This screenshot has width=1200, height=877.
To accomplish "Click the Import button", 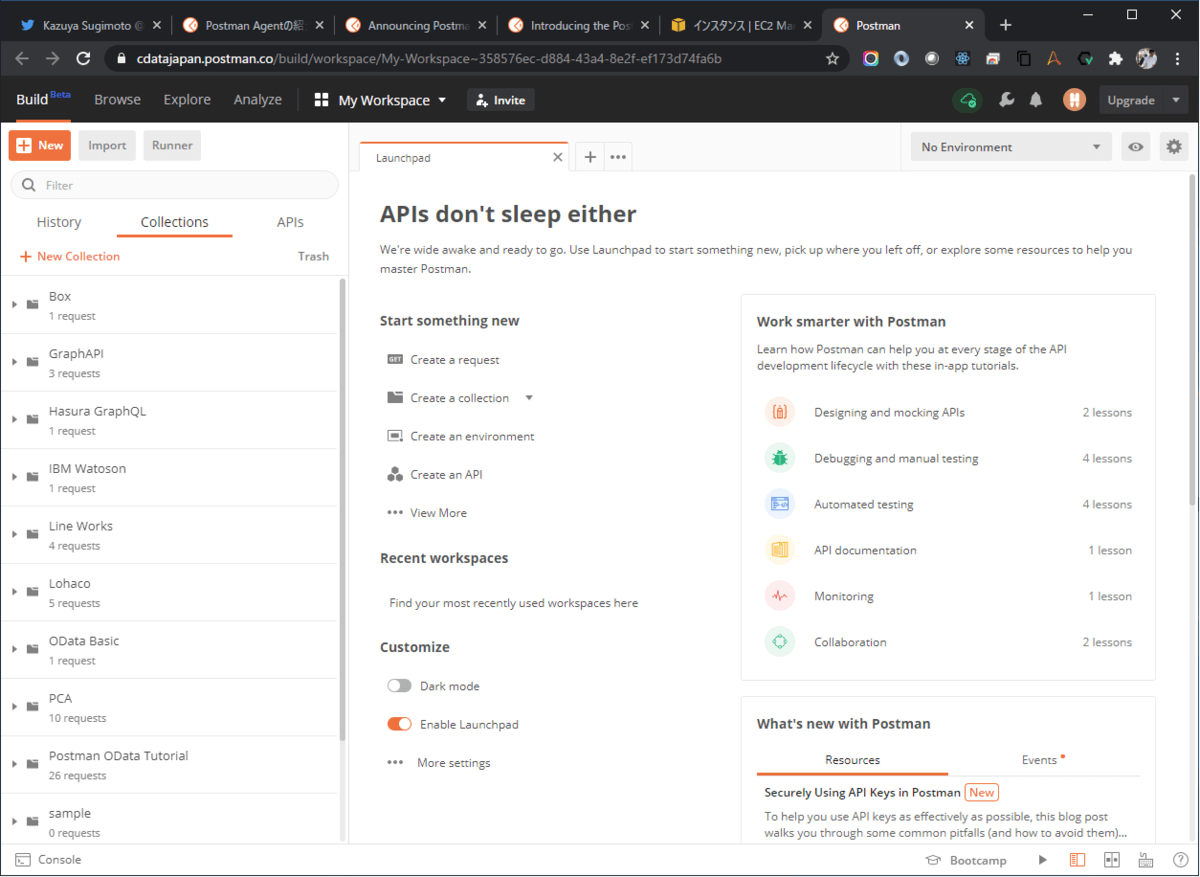I will pyautogui.click(x=107, y=145).
